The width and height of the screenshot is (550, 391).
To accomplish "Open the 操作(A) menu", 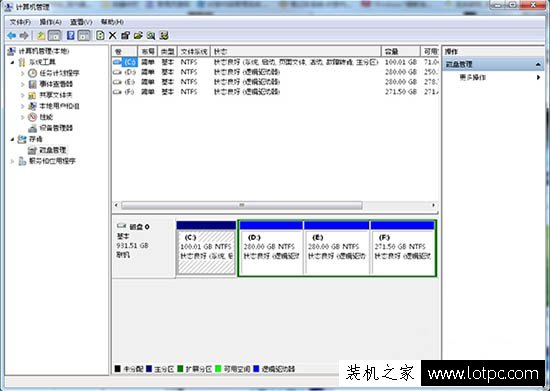I will tap(50, 22).
